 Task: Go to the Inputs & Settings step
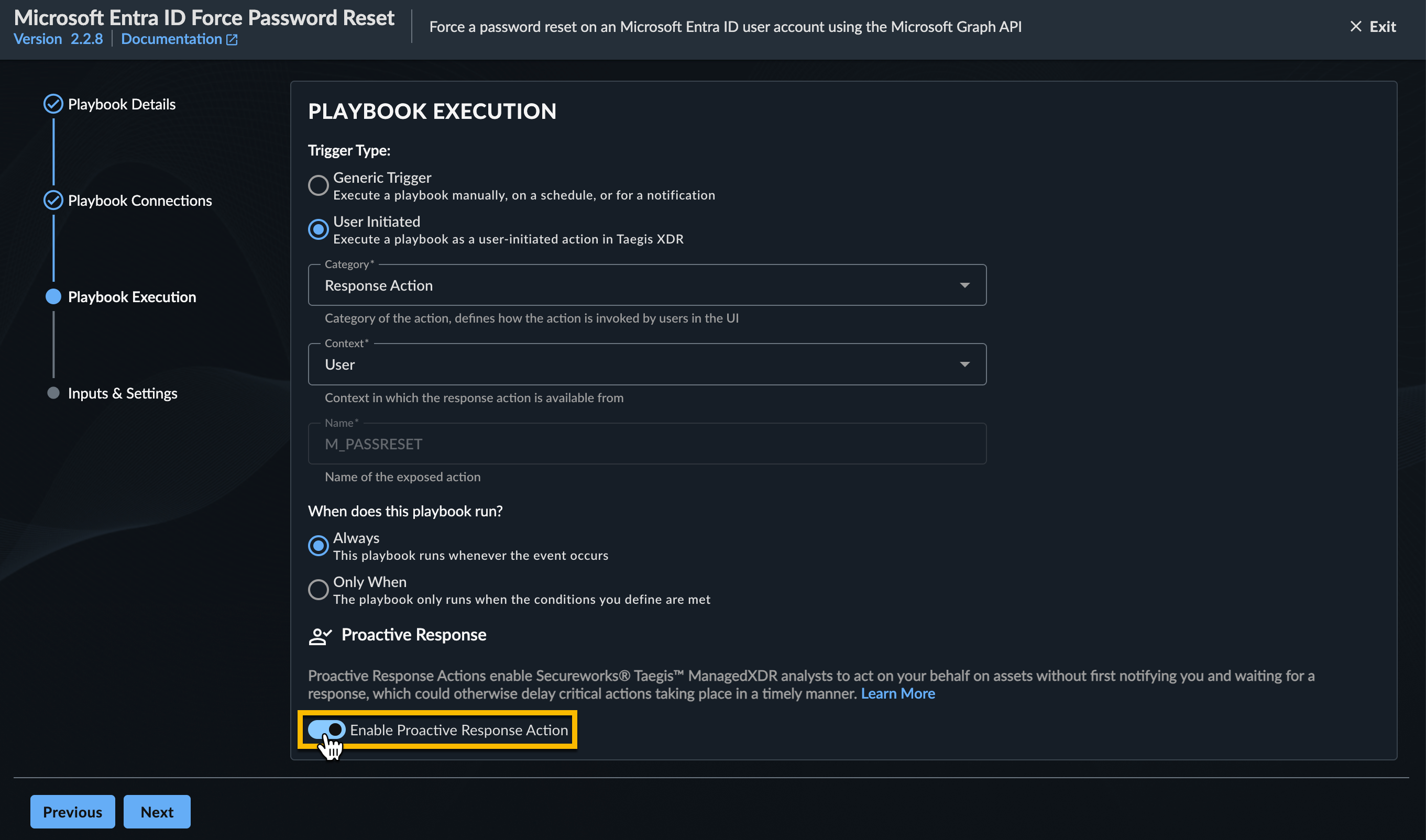[122, 393]
